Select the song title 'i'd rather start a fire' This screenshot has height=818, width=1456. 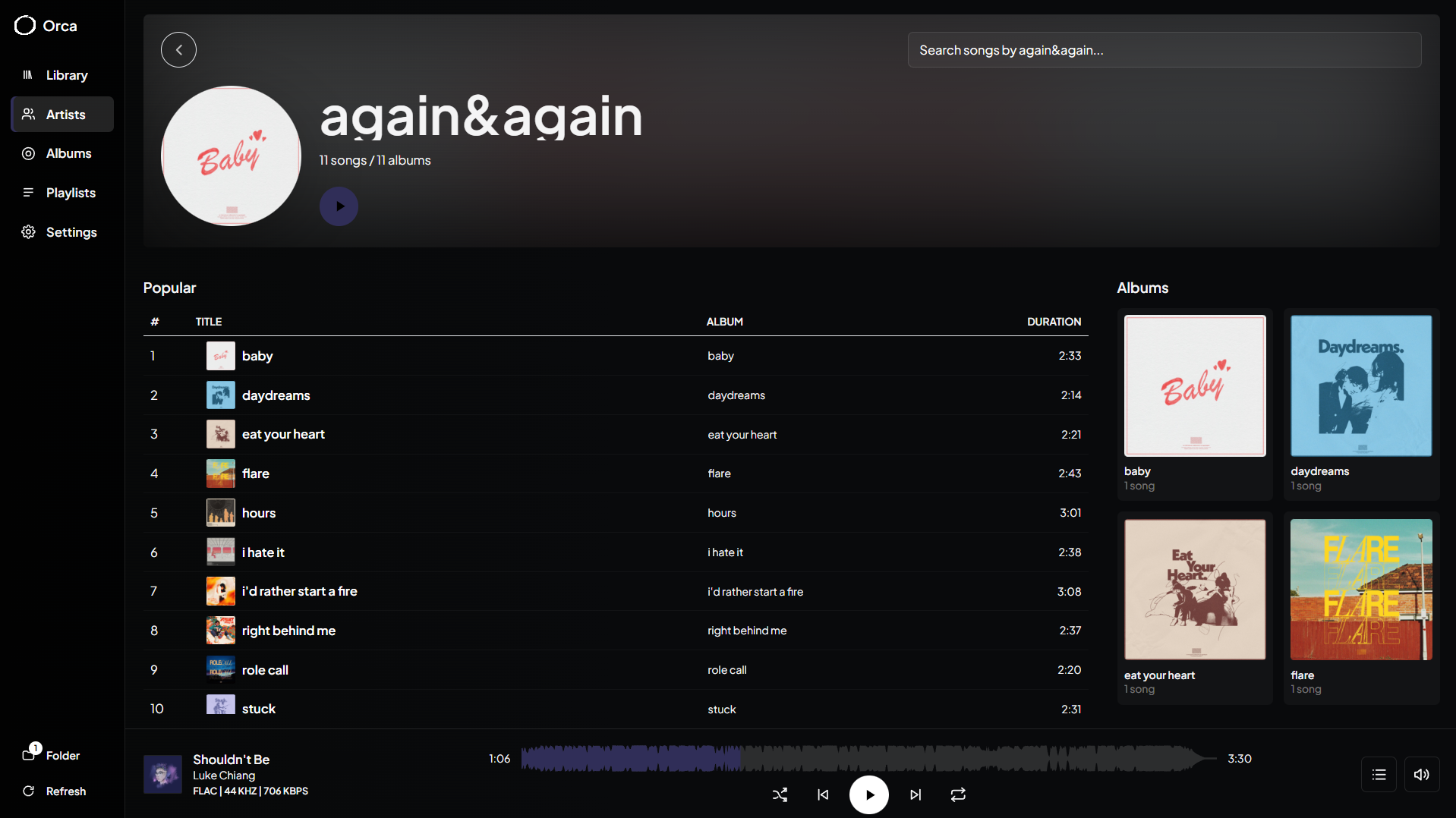300,591
